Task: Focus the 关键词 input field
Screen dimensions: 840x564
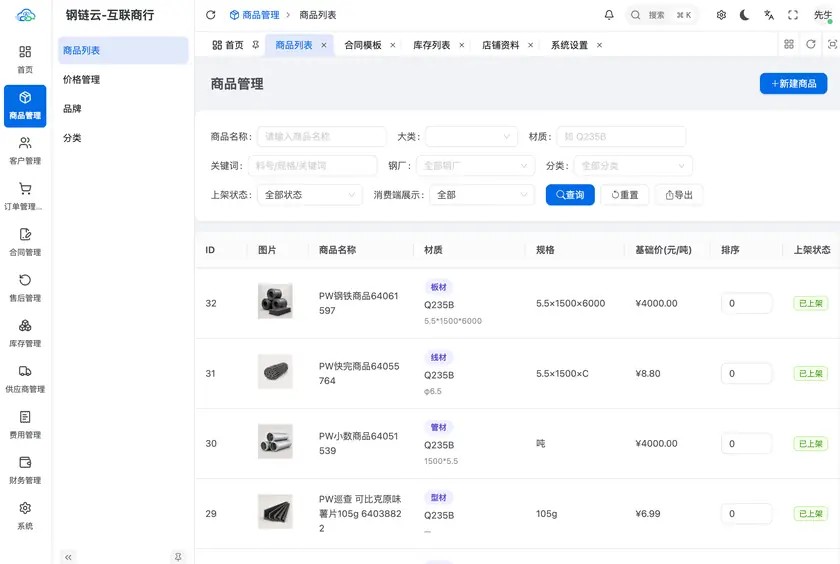Action: point(312,166)
